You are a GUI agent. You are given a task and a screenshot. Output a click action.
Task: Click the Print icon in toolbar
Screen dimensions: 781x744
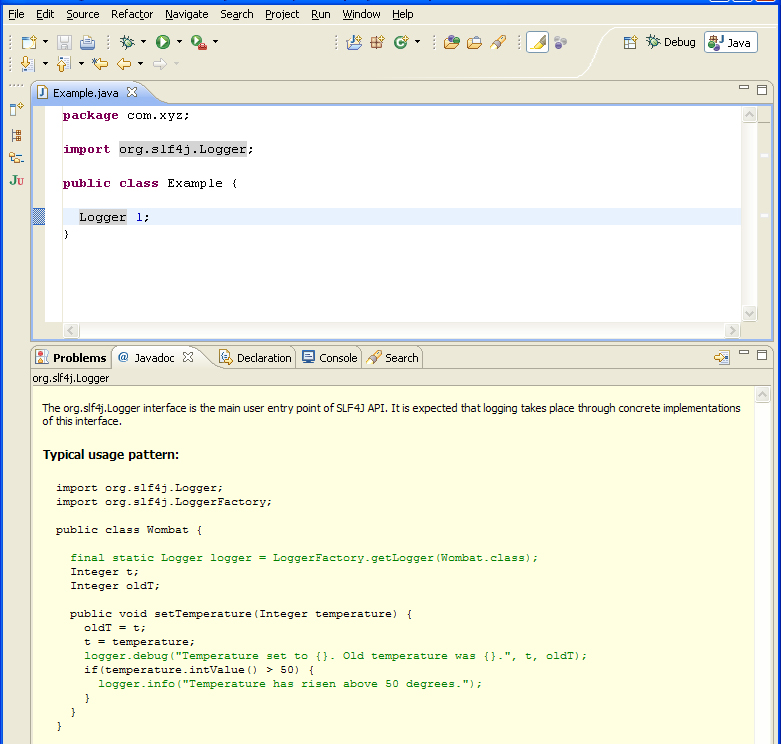87,42
